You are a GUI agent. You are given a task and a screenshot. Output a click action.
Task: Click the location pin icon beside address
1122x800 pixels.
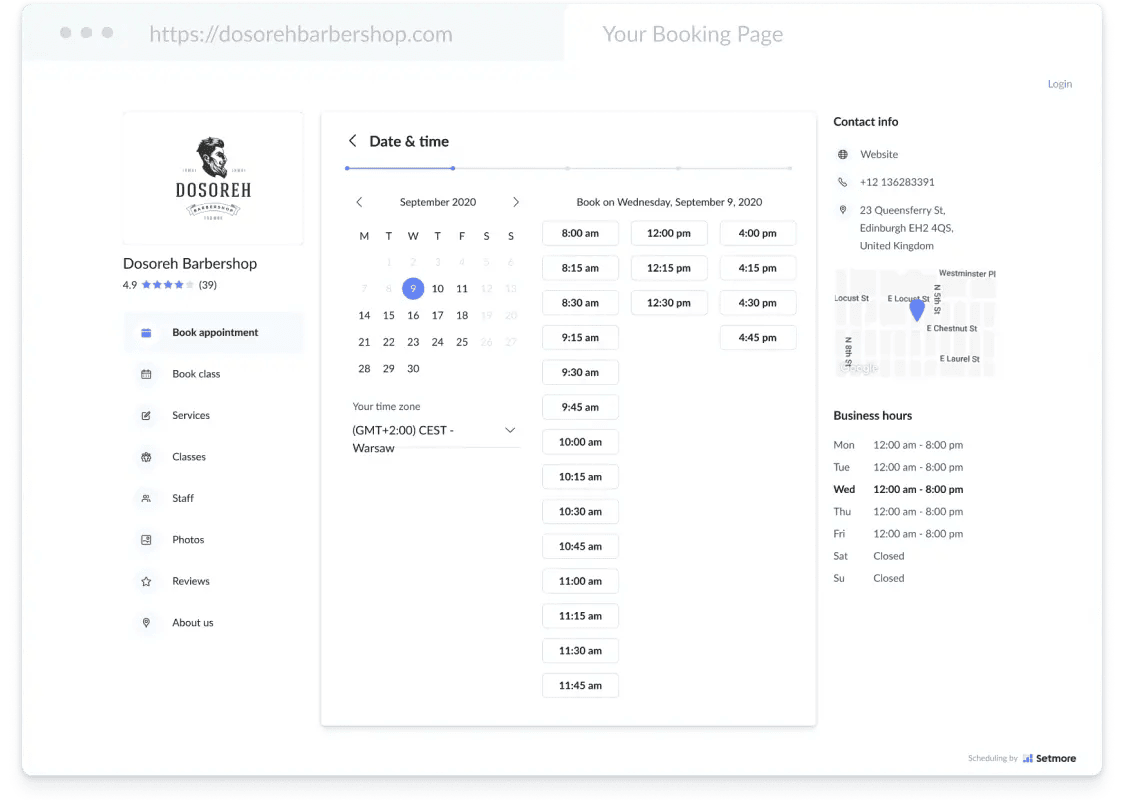[843, 210]
